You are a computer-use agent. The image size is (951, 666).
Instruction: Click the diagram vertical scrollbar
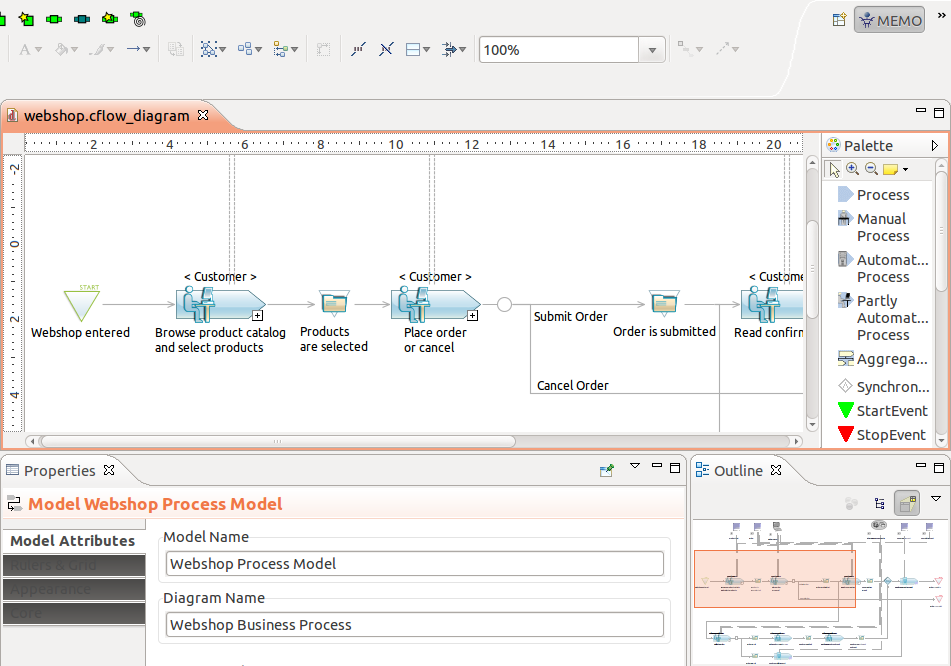coord(813,270)
